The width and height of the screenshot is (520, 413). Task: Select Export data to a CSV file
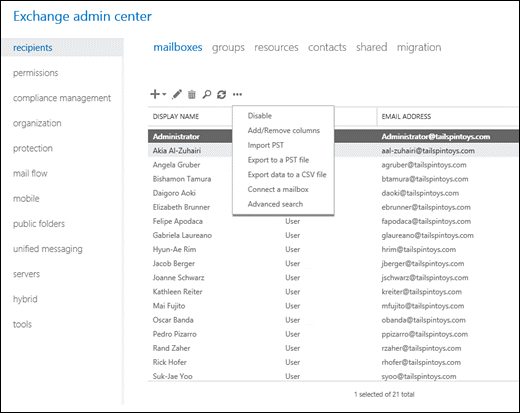coord(287,174)
